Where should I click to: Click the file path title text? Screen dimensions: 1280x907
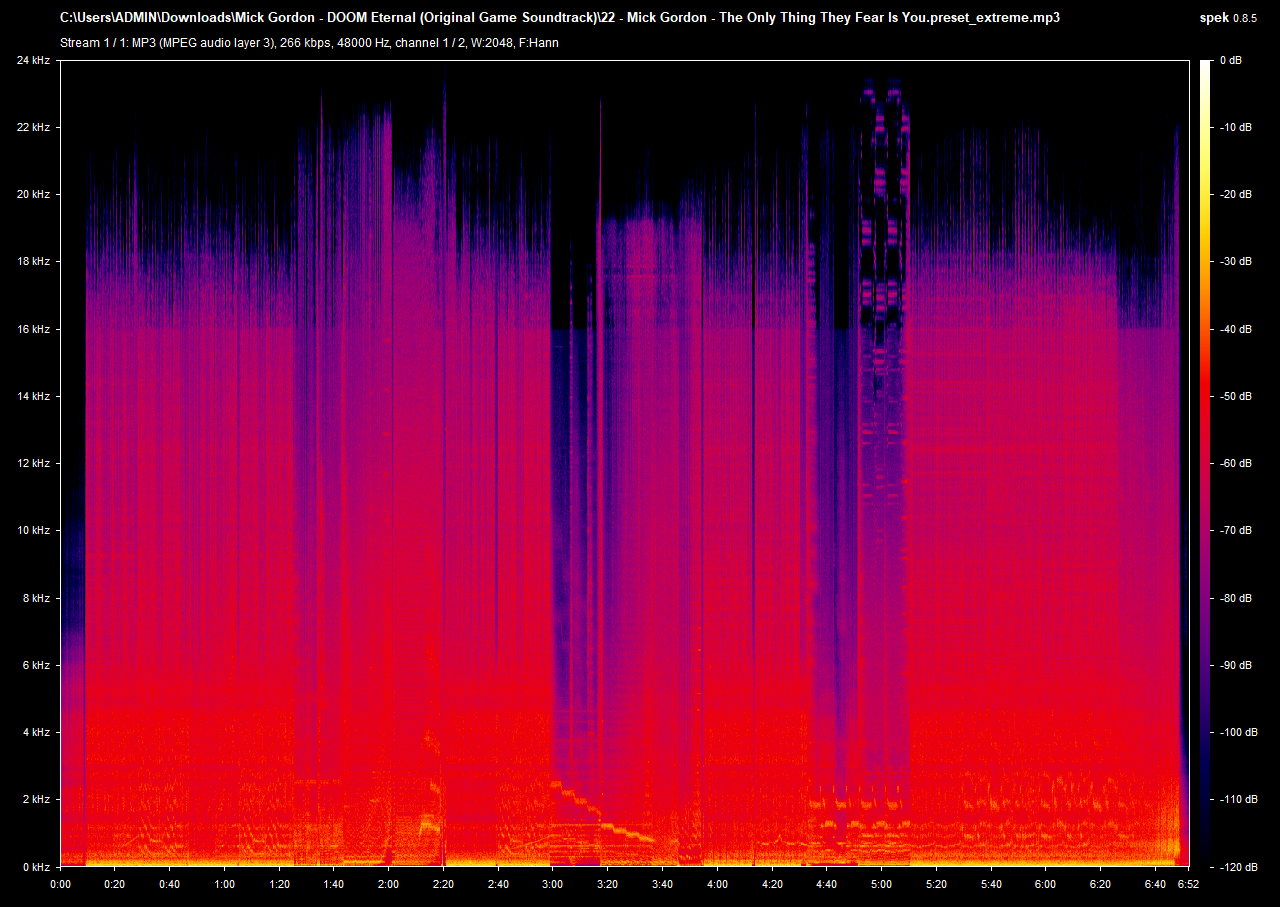pos(560,18)
